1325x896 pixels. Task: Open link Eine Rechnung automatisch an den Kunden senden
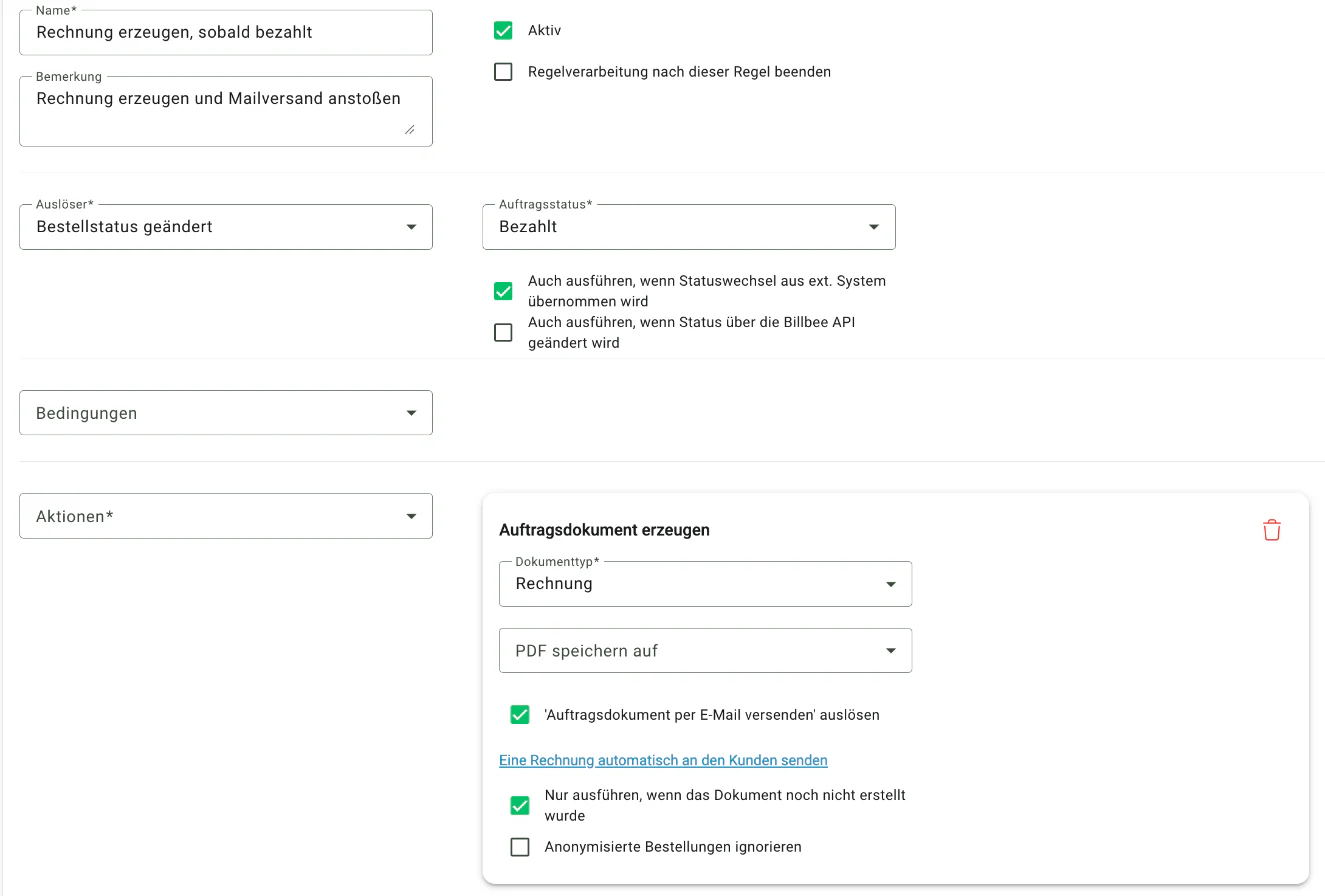(663, 760)
